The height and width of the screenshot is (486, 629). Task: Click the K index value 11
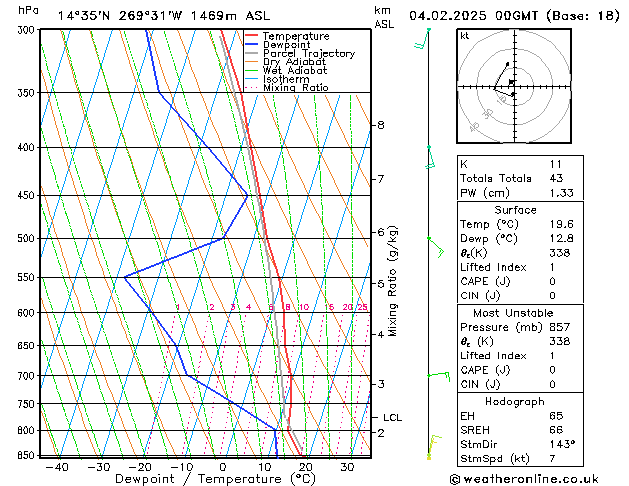pos(556,164)
